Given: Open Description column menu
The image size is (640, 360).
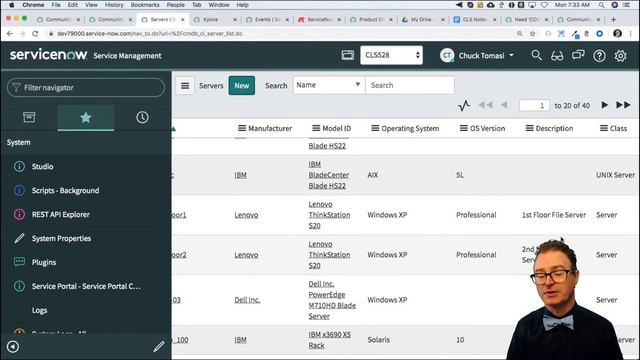Looking at the screenshot, I should (529, 128).
